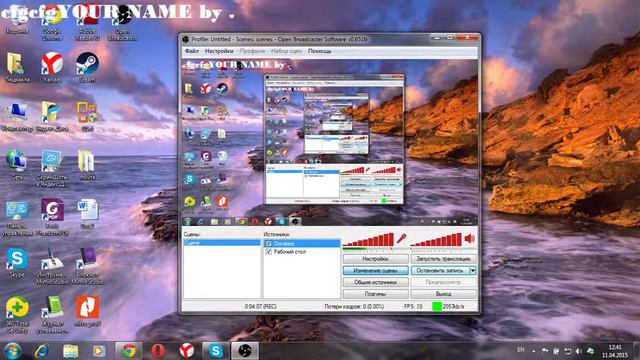The width and height of the screenshot is (640, 360).
Task: Show hidden tray icons arrow
Action: pos(534,351)
